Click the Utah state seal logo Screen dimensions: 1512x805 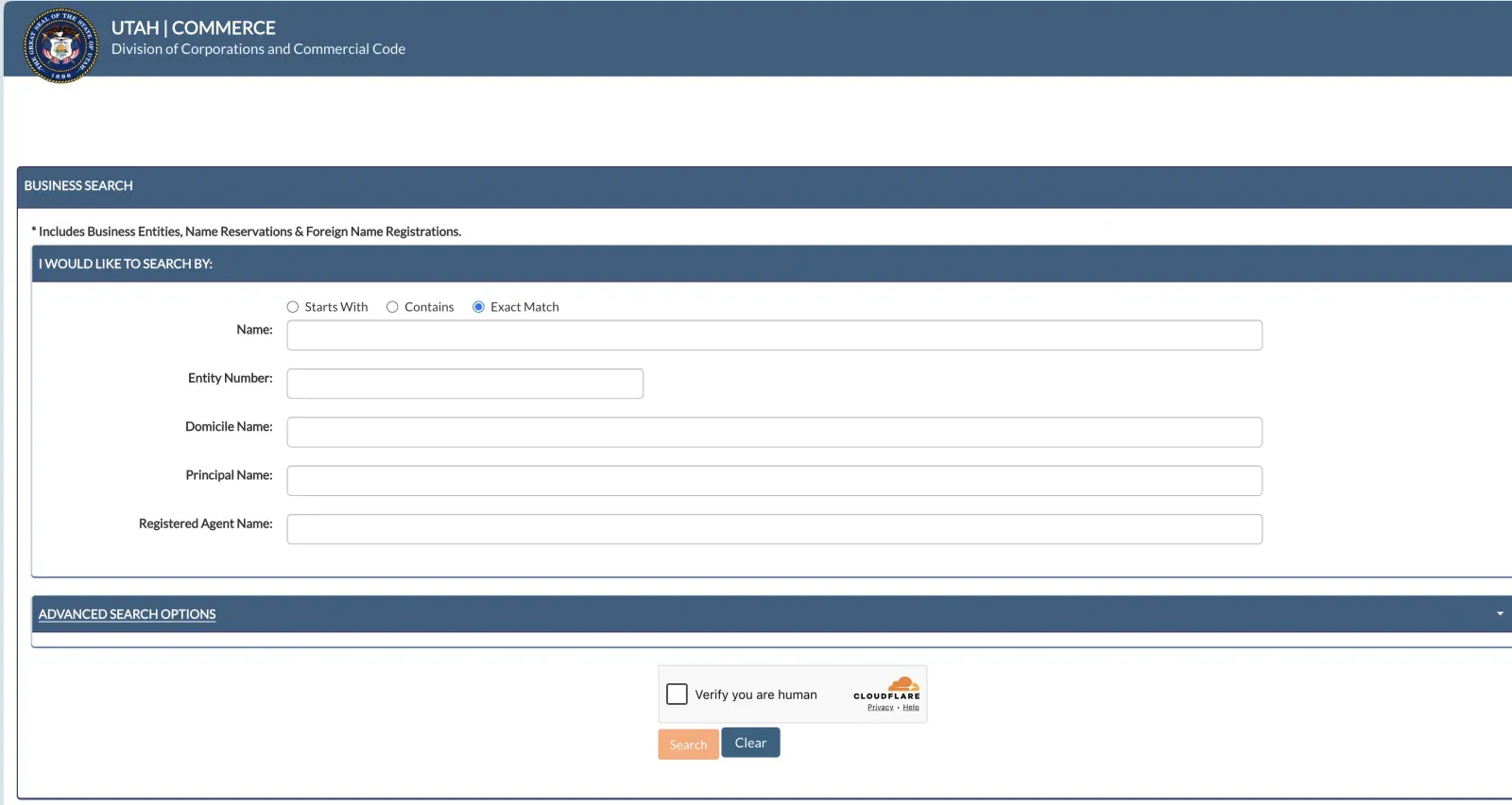pos(60,46)
